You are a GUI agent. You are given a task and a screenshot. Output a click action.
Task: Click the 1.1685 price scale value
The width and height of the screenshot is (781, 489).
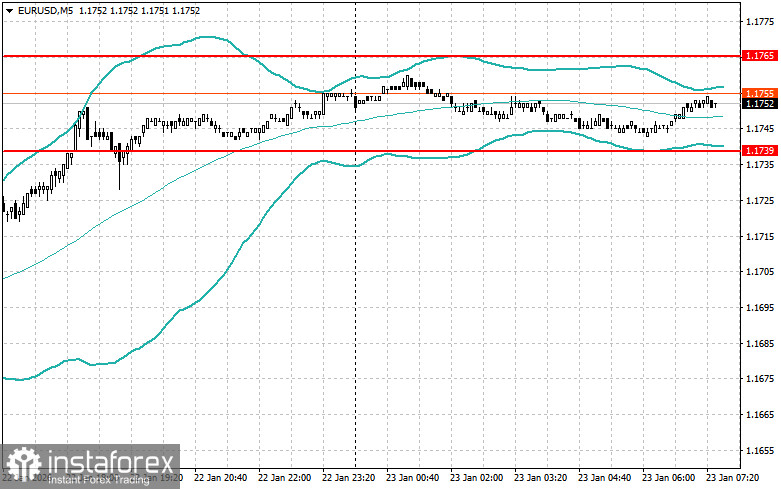(760, 343)
